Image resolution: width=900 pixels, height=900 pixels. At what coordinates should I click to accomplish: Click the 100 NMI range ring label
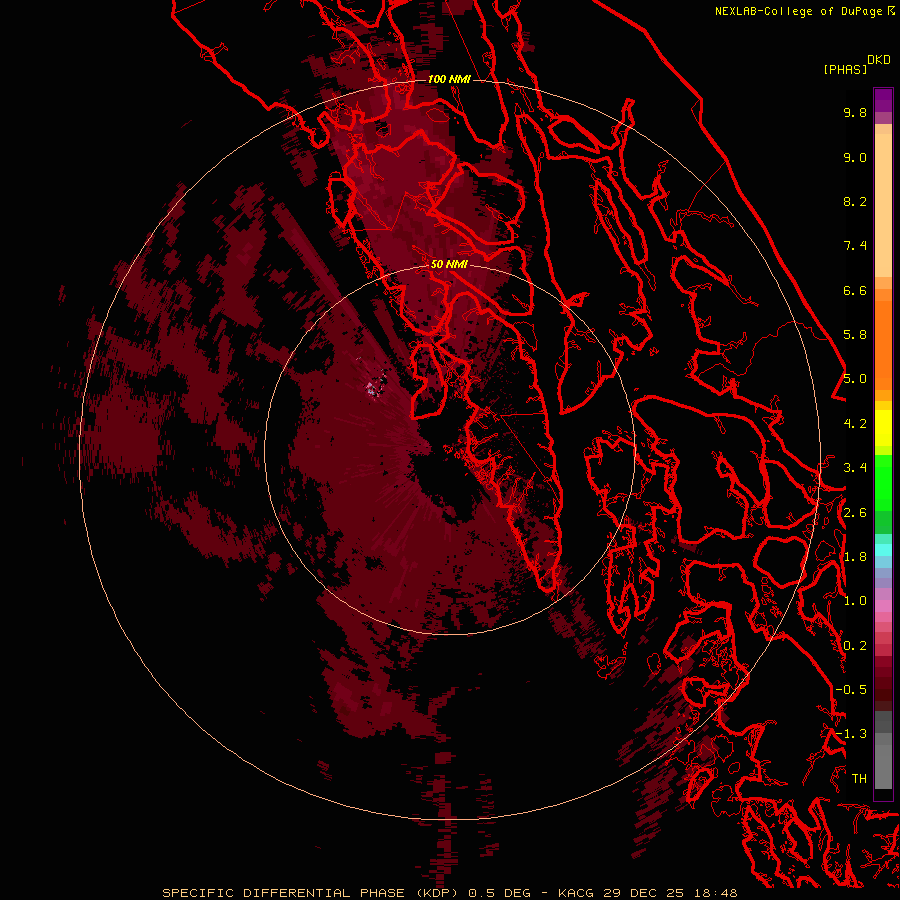pyautogui.click(x=449, y=79)
